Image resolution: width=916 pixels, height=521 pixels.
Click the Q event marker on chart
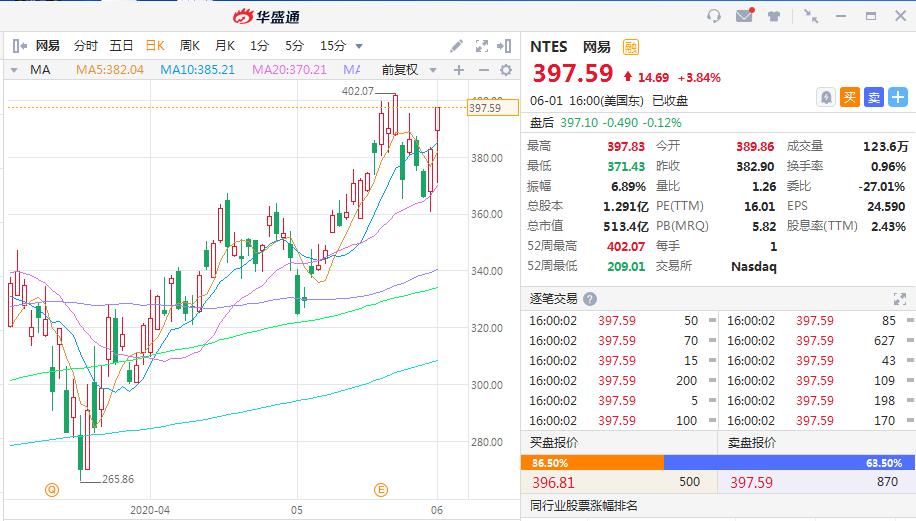(52, 489)
